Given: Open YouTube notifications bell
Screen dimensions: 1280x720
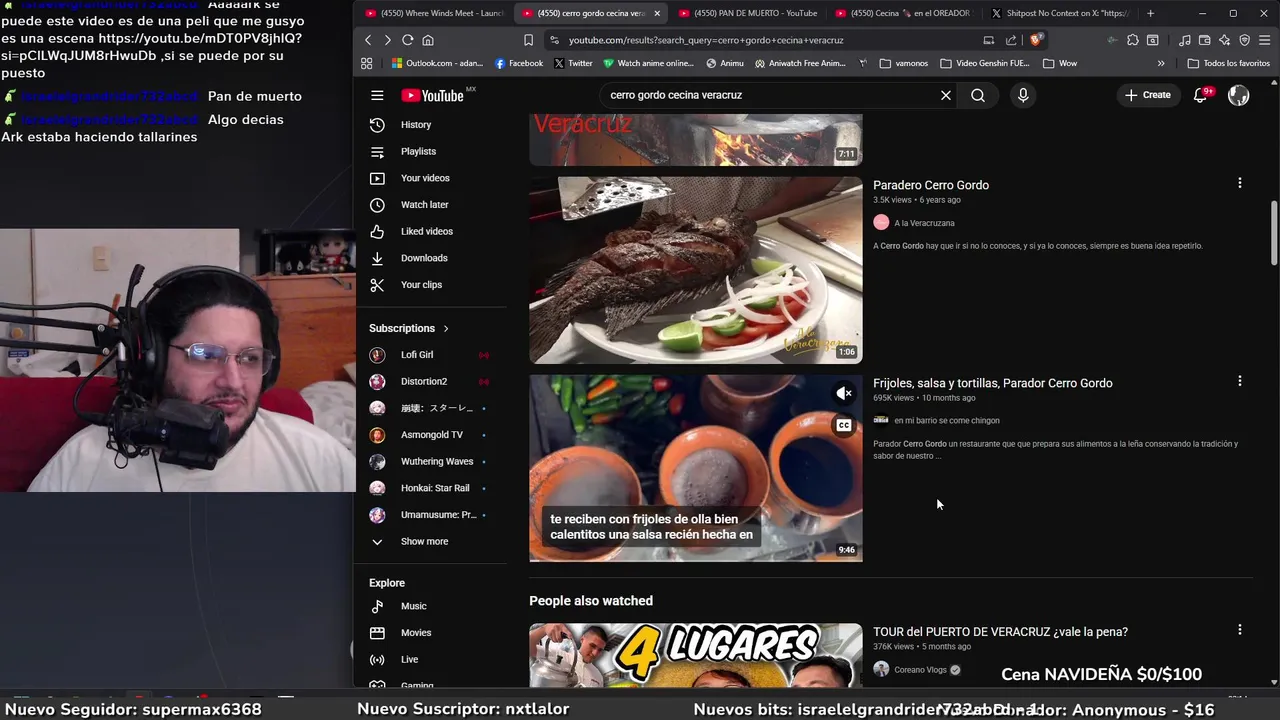Looking at the screenshot, I should [x=1201, y=95].
